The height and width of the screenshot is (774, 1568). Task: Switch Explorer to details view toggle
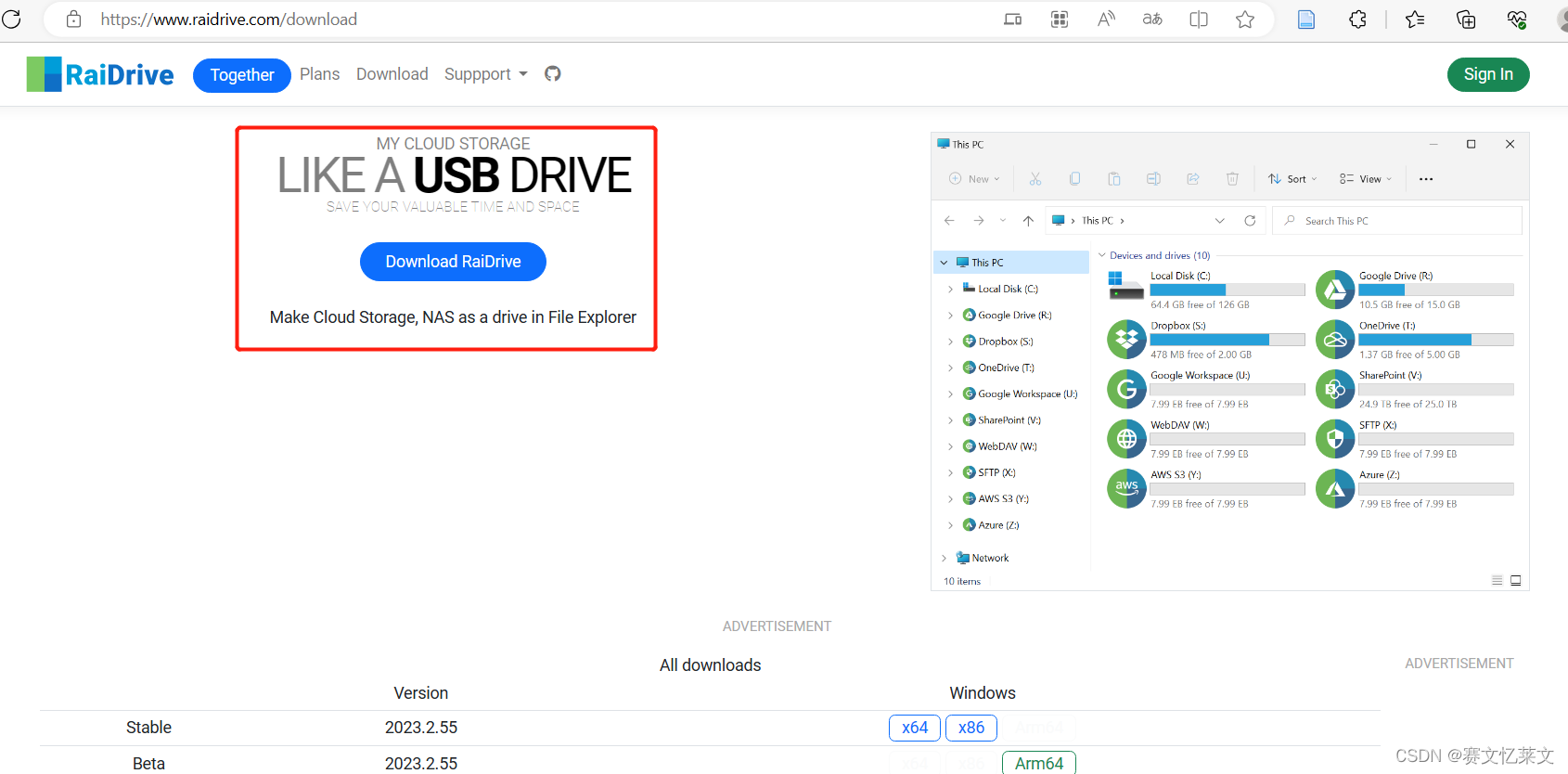pyautogui.click(x=1497, y=581)
